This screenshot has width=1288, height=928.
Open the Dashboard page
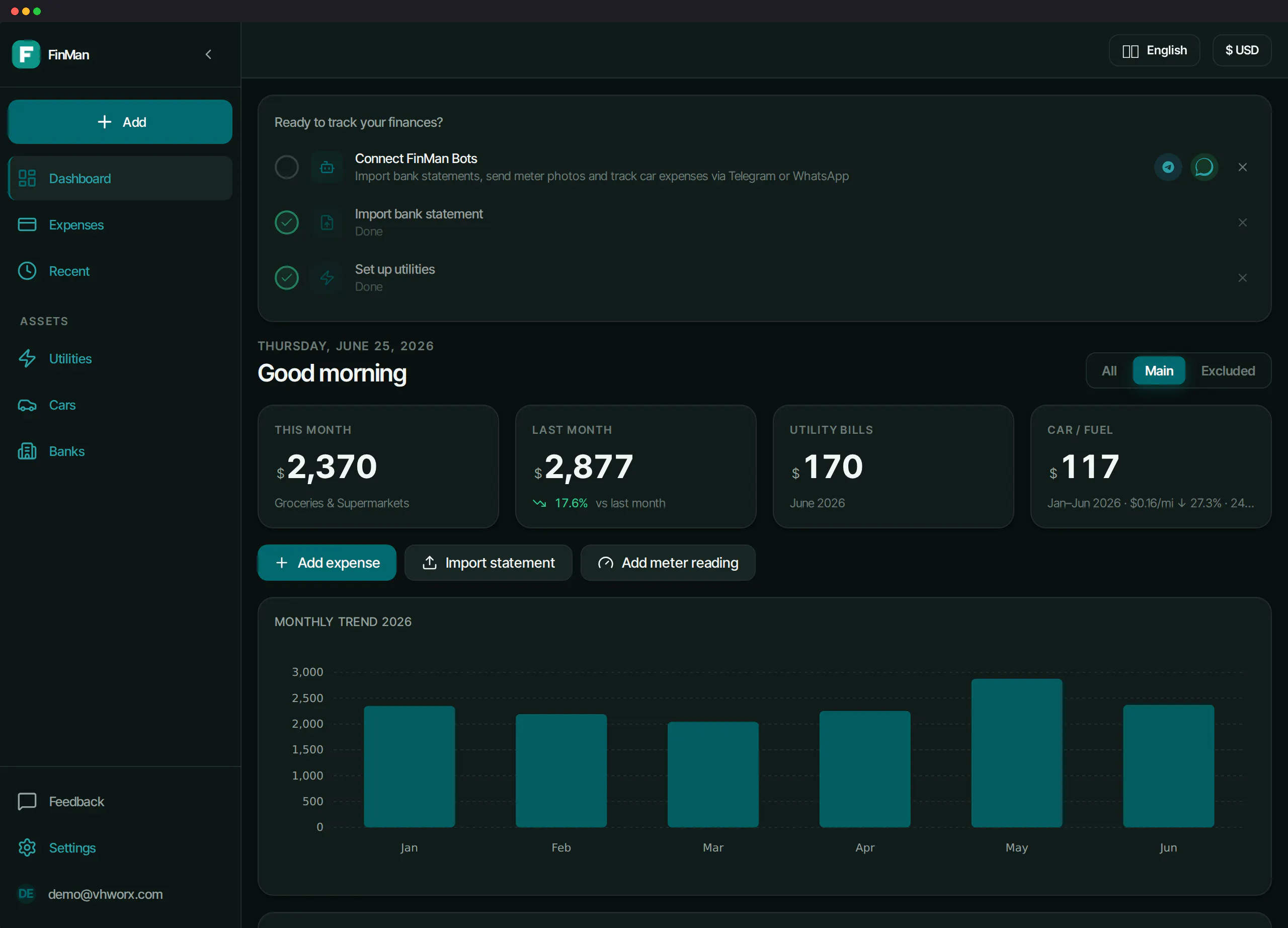pyautogui.click(x=120, y=178)
